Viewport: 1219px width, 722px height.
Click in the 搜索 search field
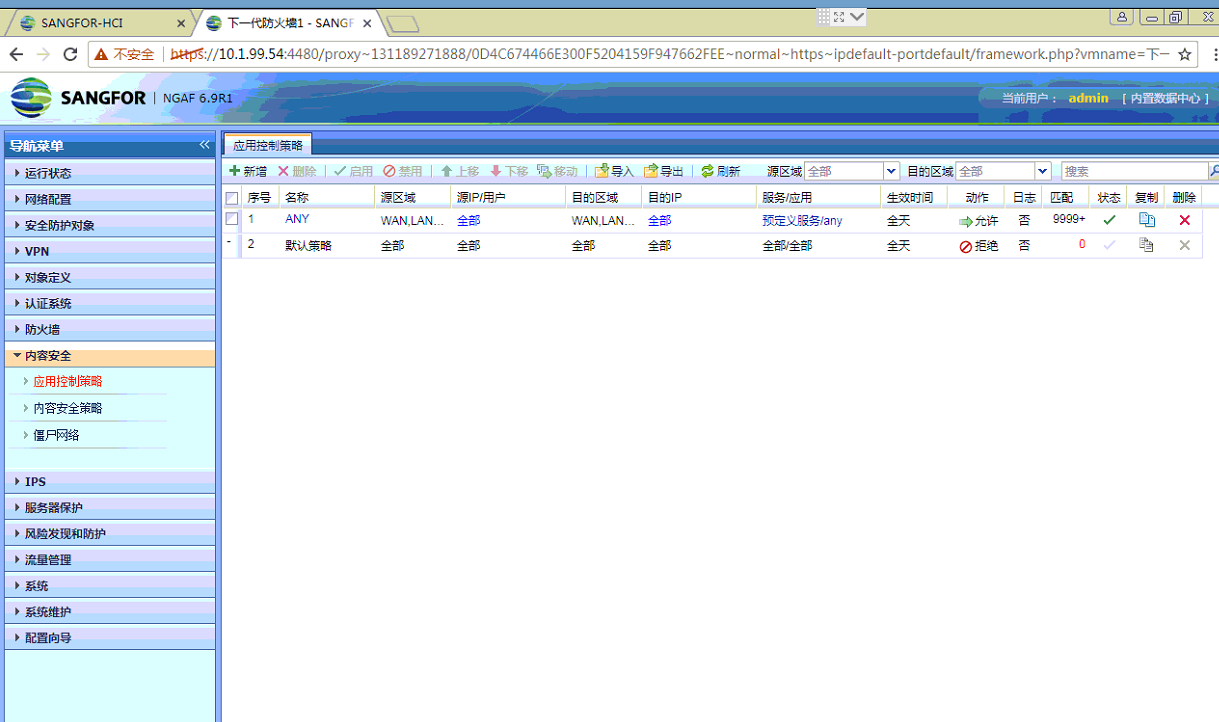click(1135, 171)
